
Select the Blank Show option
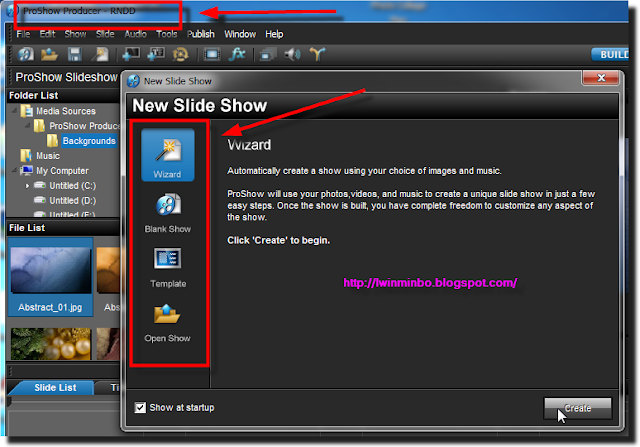[x=167, y=213]
